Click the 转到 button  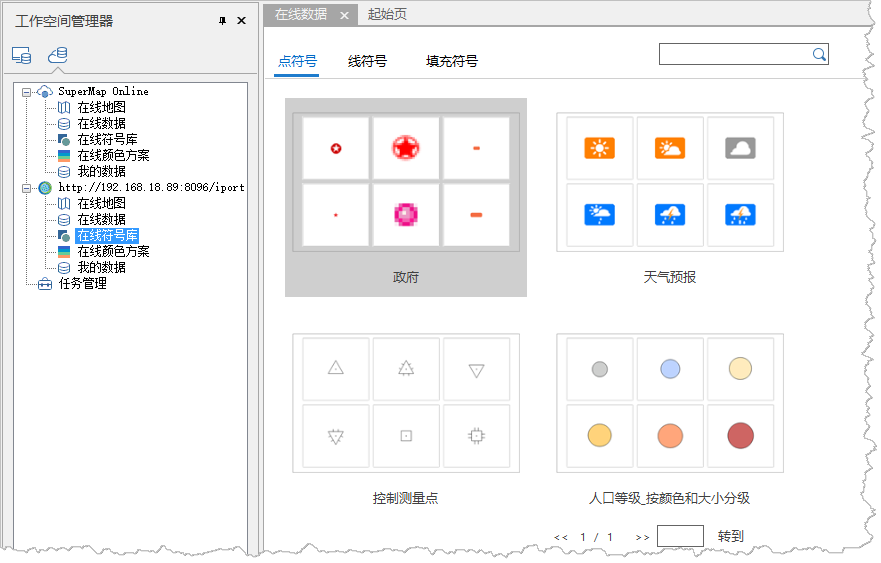coord(730,537)
